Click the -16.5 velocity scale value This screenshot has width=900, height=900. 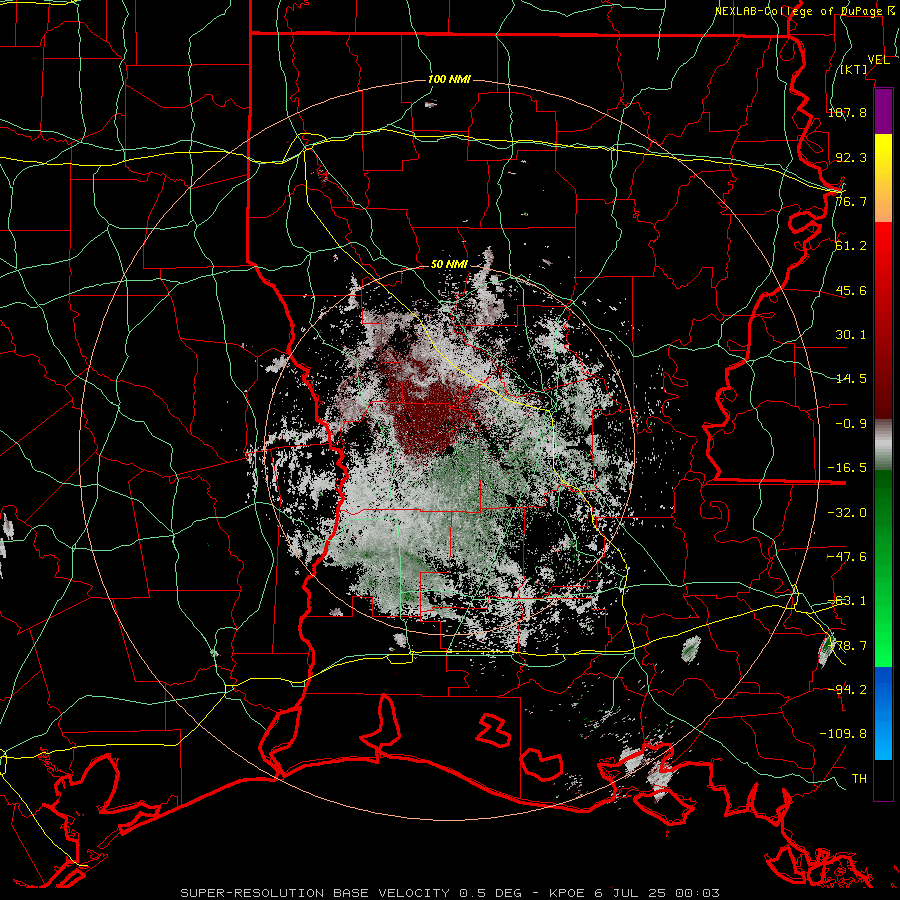pyautogui.click(x=847, y=468)
